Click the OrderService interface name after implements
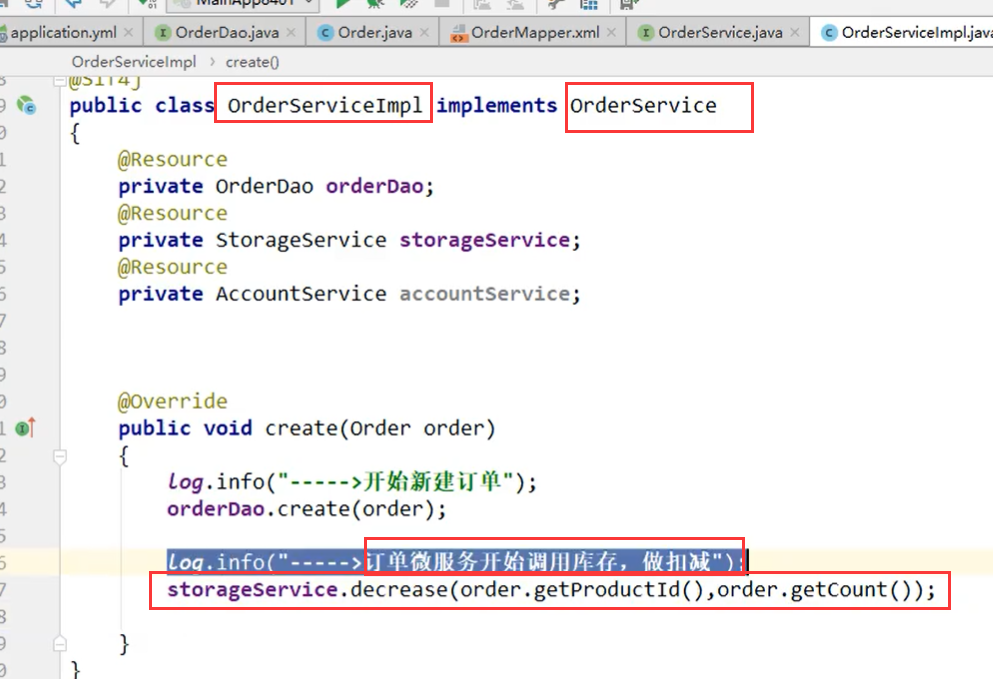This screenshot has height=679, width=993. pos(643,105)
